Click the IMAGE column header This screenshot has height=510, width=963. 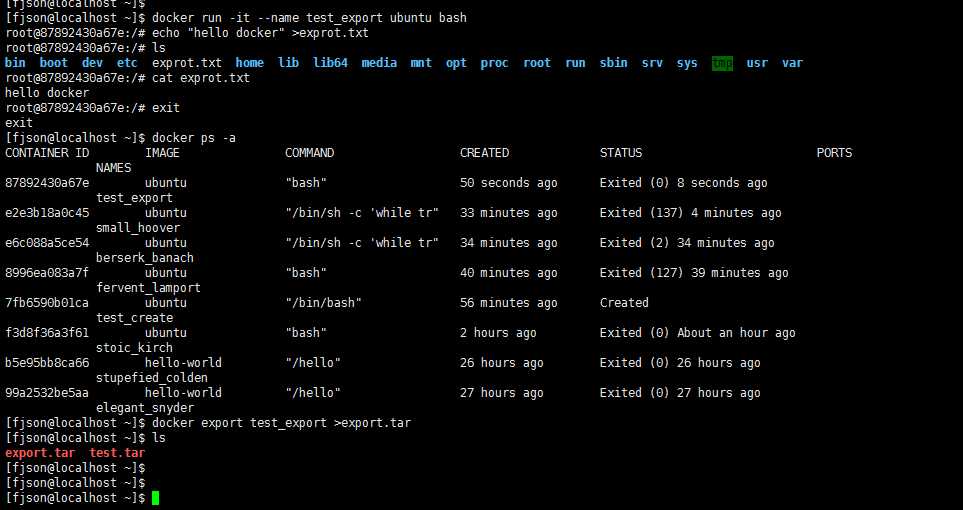[162, 153]
